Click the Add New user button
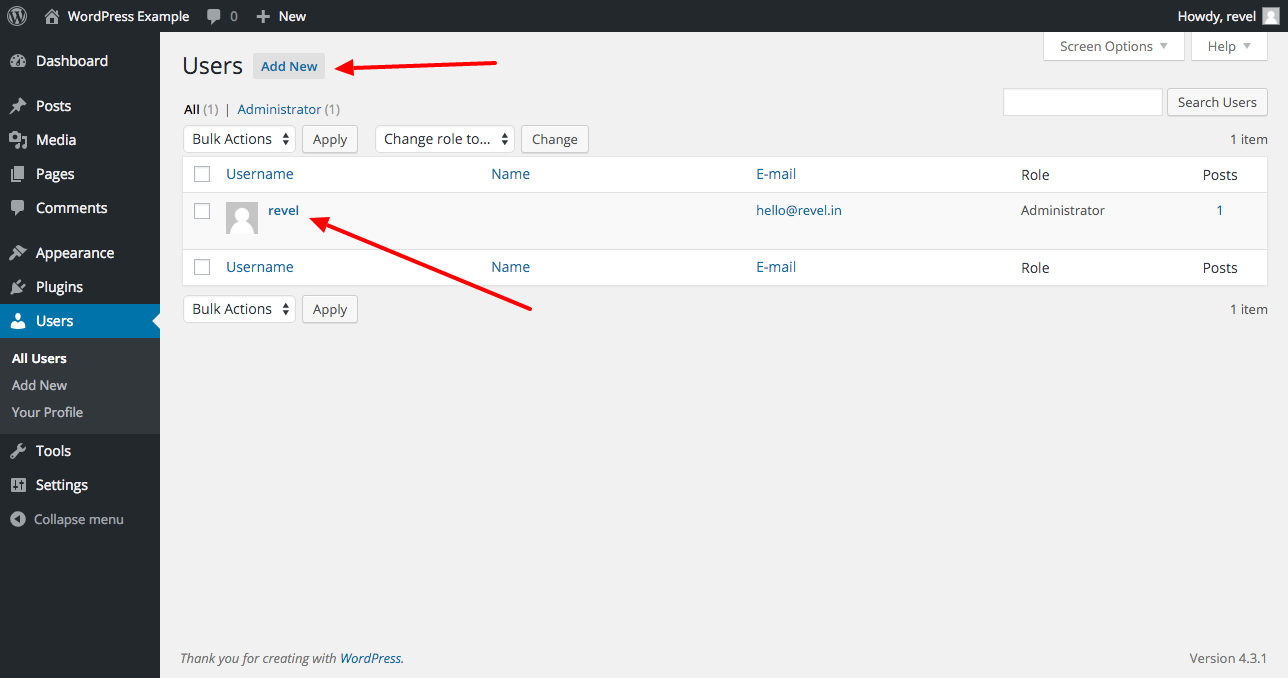1288x678 pixels. (288, 66)
